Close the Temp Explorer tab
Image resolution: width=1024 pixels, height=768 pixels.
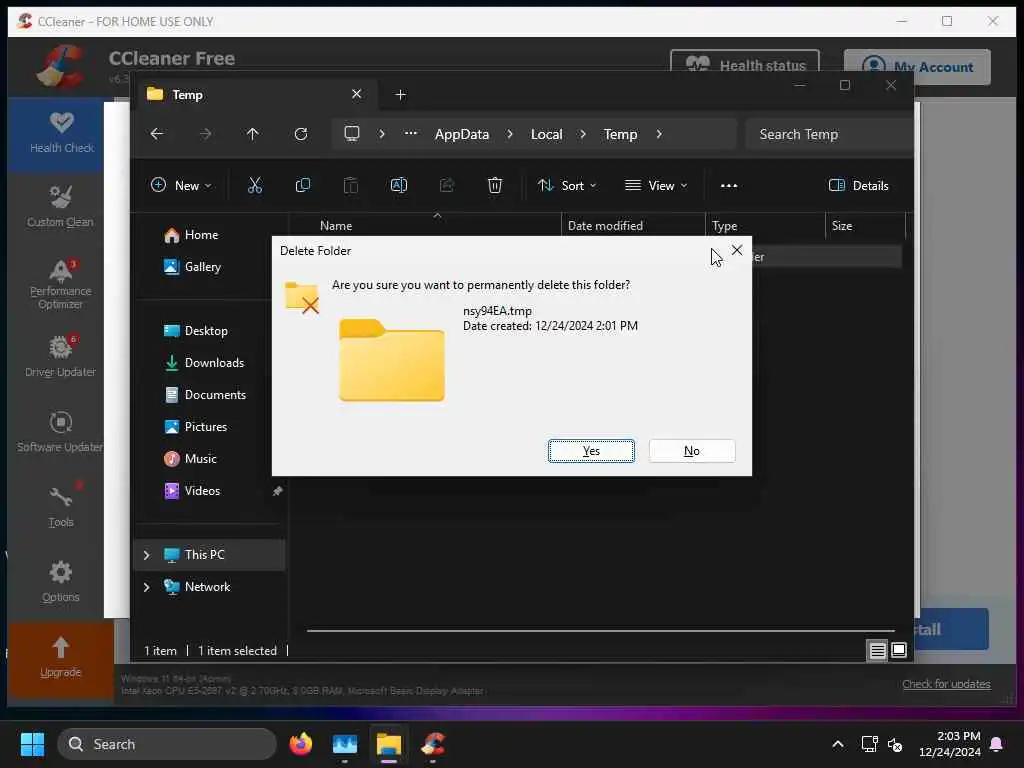pyautogui.click(x=357, y=94)
